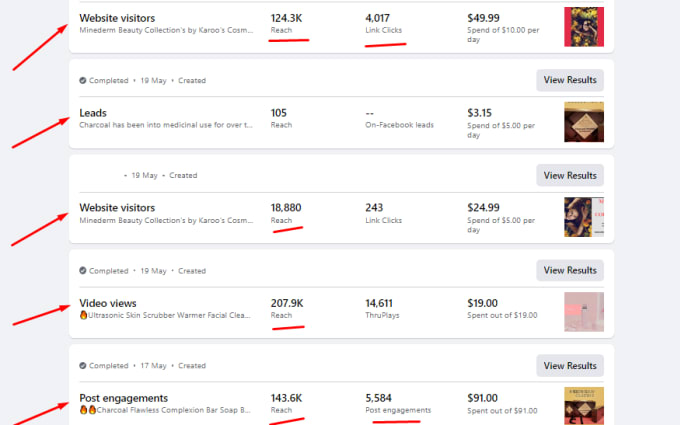Screen dimensions: 680x425
Task: Click fire emoji on Ultrasonic Skin Scrubber ad
Action: click(84, 315)
